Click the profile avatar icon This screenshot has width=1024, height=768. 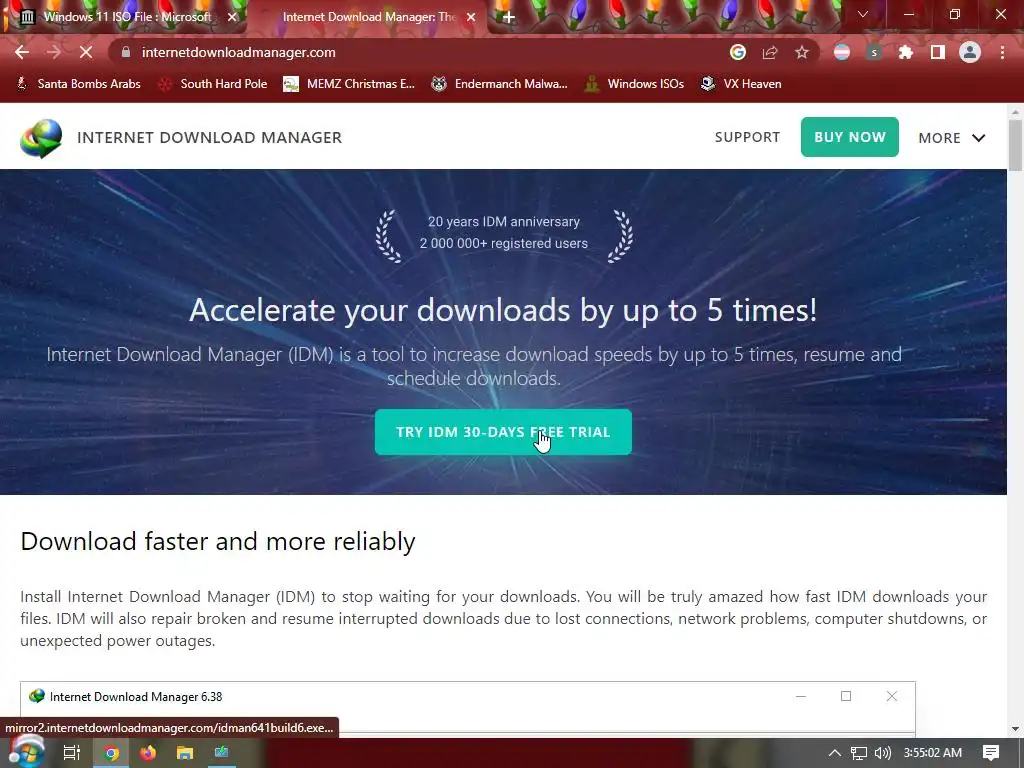pyautogui.click(x=970, y=52)
